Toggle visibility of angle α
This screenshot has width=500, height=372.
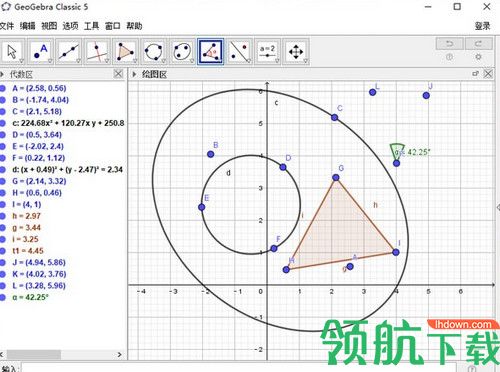click(x=3, y=297)
